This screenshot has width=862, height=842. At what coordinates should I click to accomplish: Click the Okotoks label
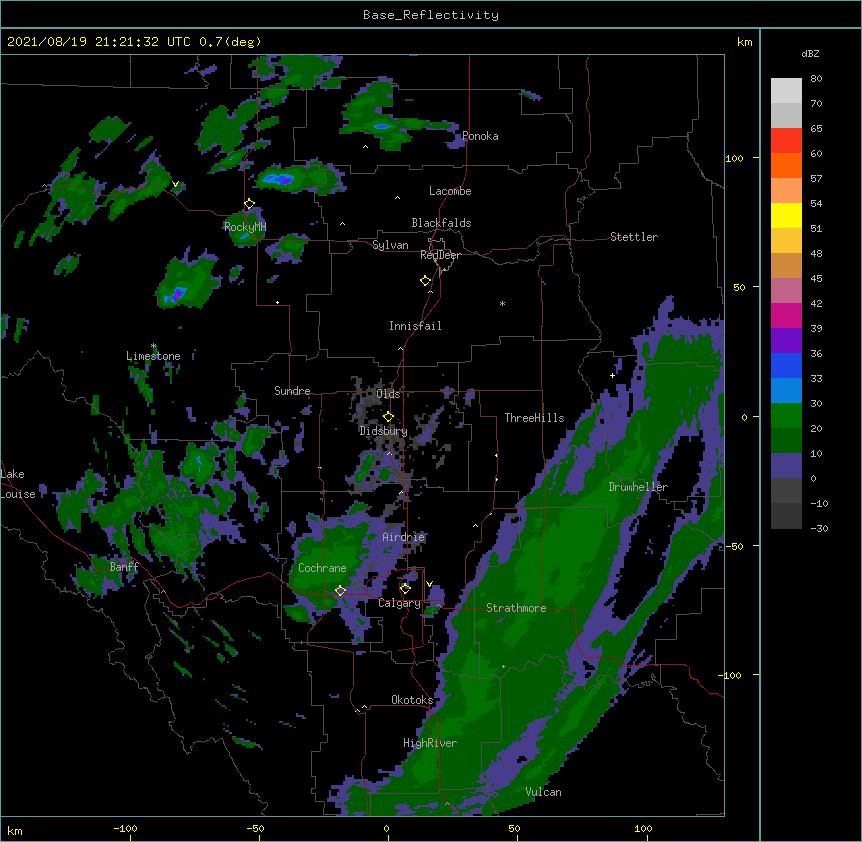[412, 700]
